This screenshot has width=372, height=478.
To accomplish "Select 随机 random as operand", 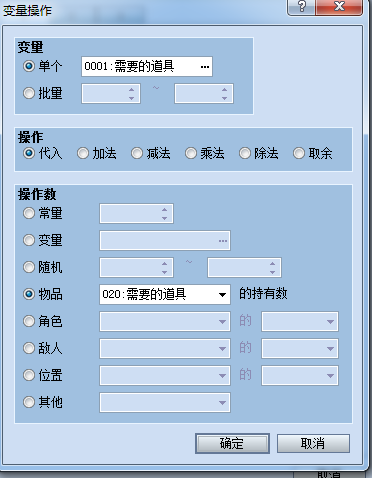I will point(29,267).
